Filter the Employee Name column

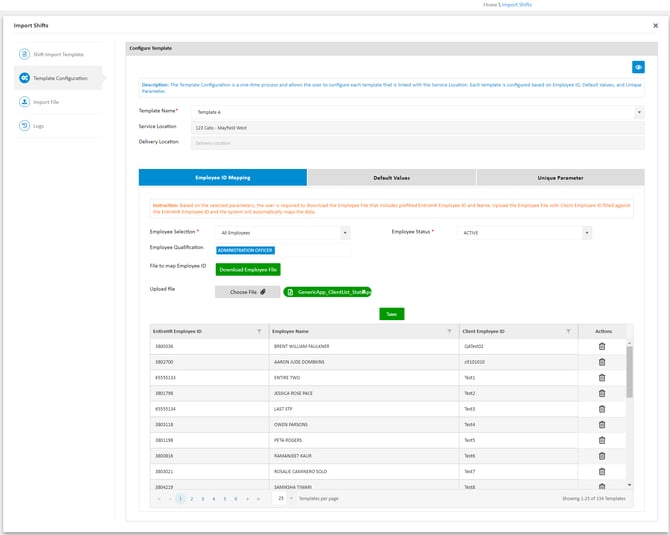(x=449, y=331)
